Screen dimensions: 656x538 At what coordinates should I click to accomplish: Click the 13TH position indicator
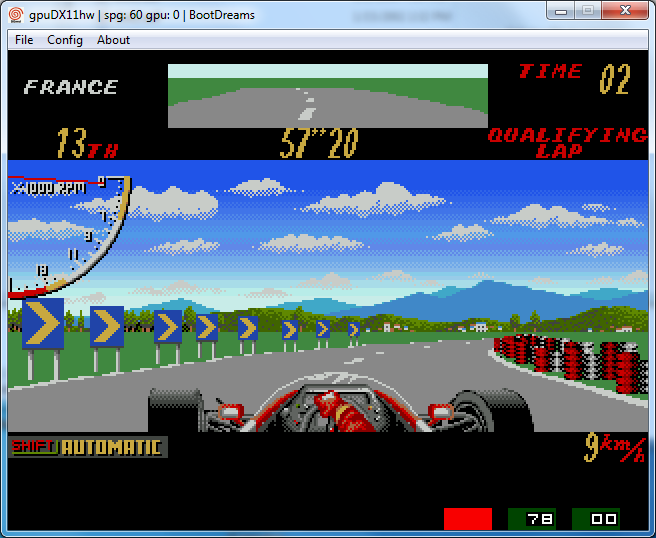tap(87, 143)
